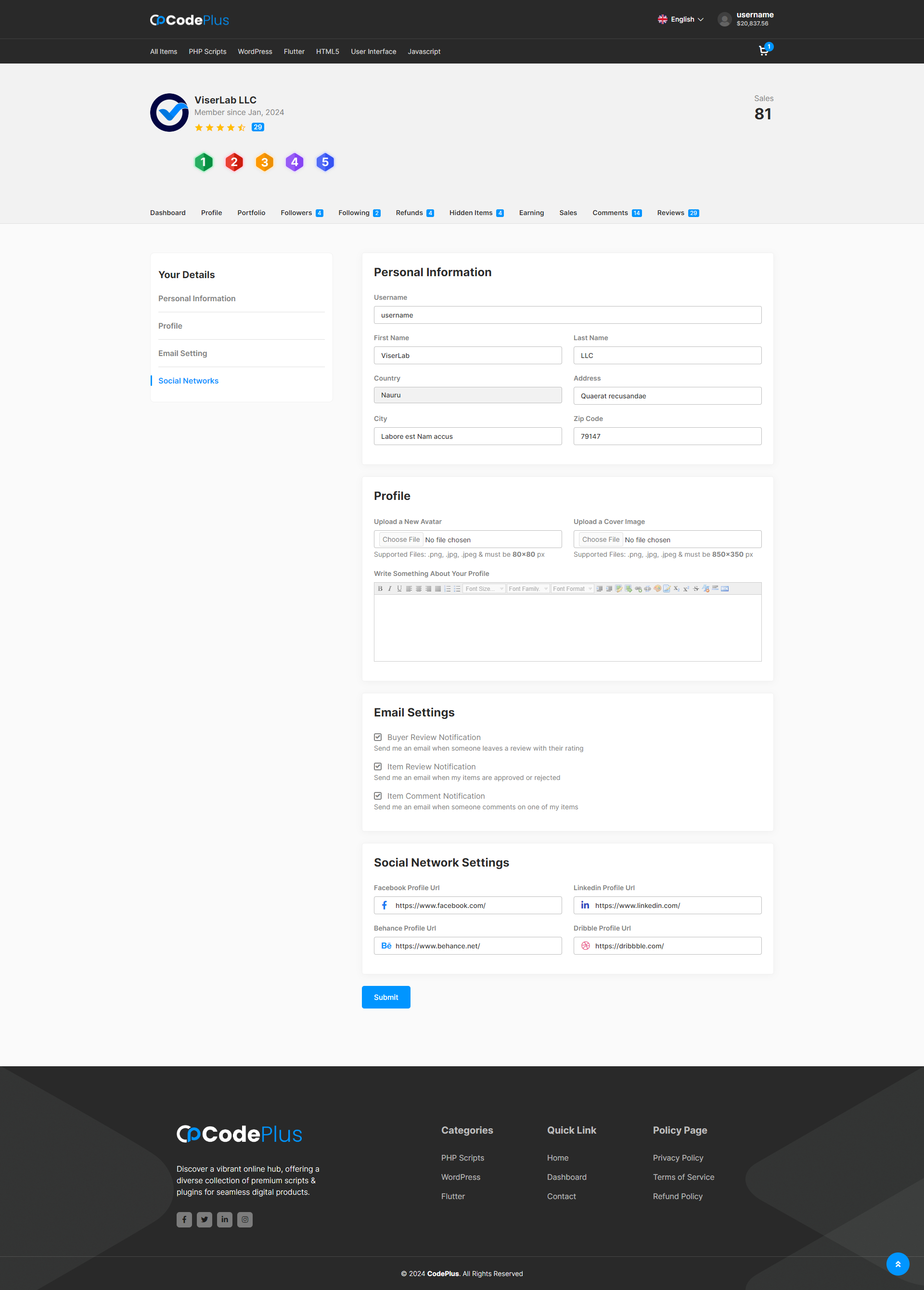924x1290 pixels.
Task: Toggle Item Review Notification checkbox
Action: [x=378, y=766]
